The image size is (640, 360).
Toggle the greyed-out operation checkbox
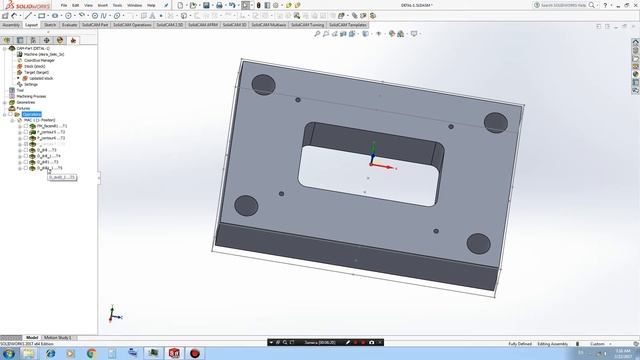tap(26, 144)
